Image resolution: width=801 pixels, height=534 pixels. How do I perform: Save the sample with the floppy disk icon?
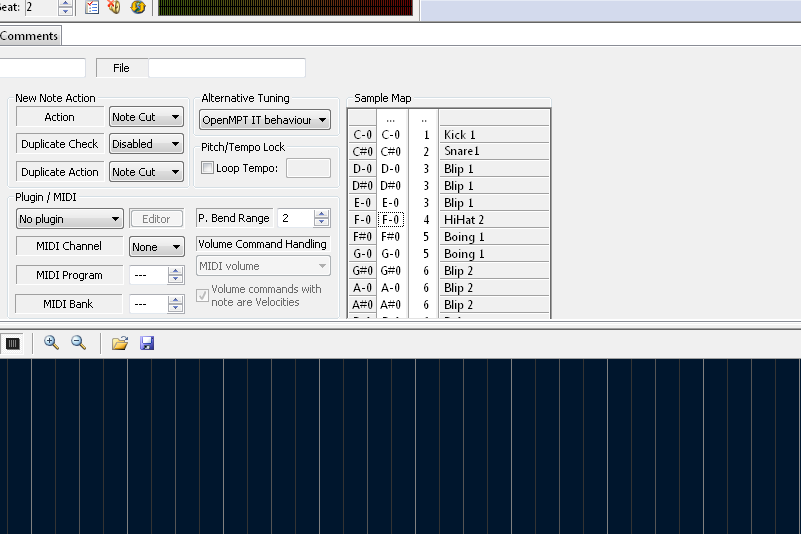tap(147, 343)
